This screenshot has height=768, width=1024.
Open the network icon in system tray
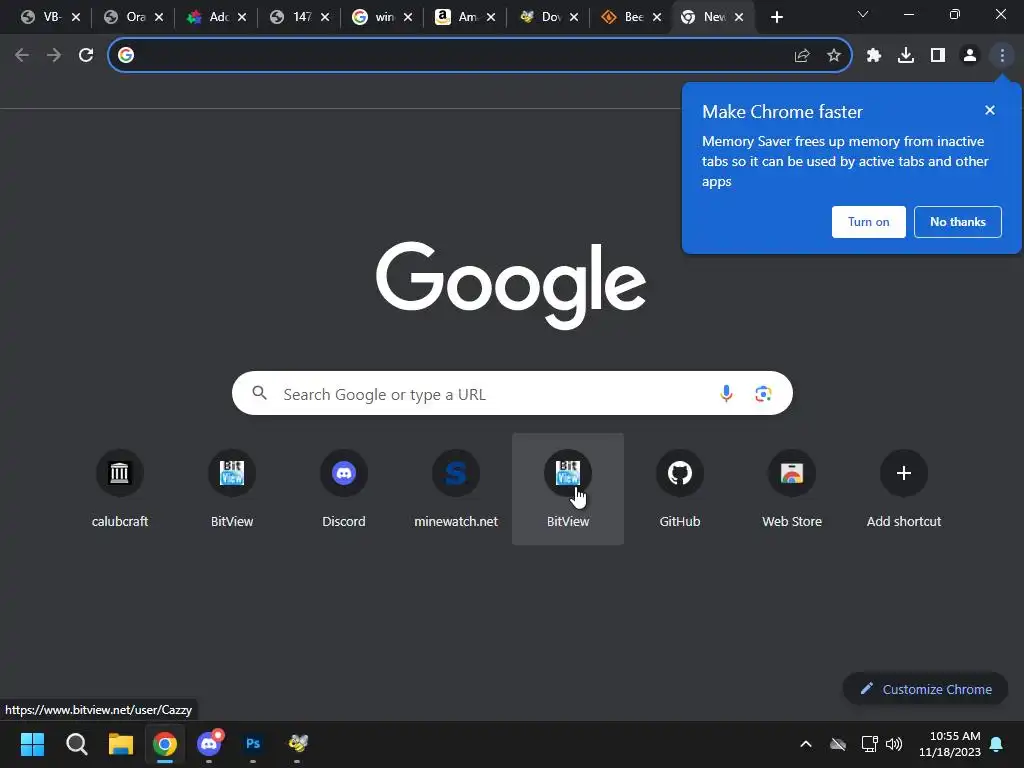click(869, 744)
